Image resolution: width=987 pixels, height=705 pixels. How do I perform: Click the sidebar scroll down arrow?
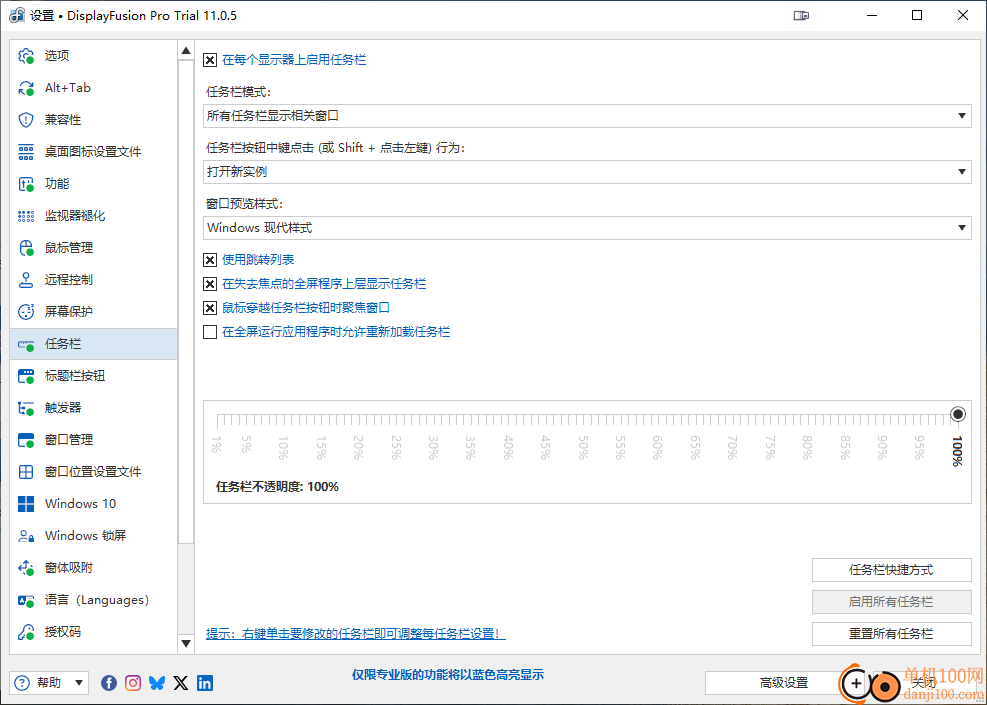186,643
